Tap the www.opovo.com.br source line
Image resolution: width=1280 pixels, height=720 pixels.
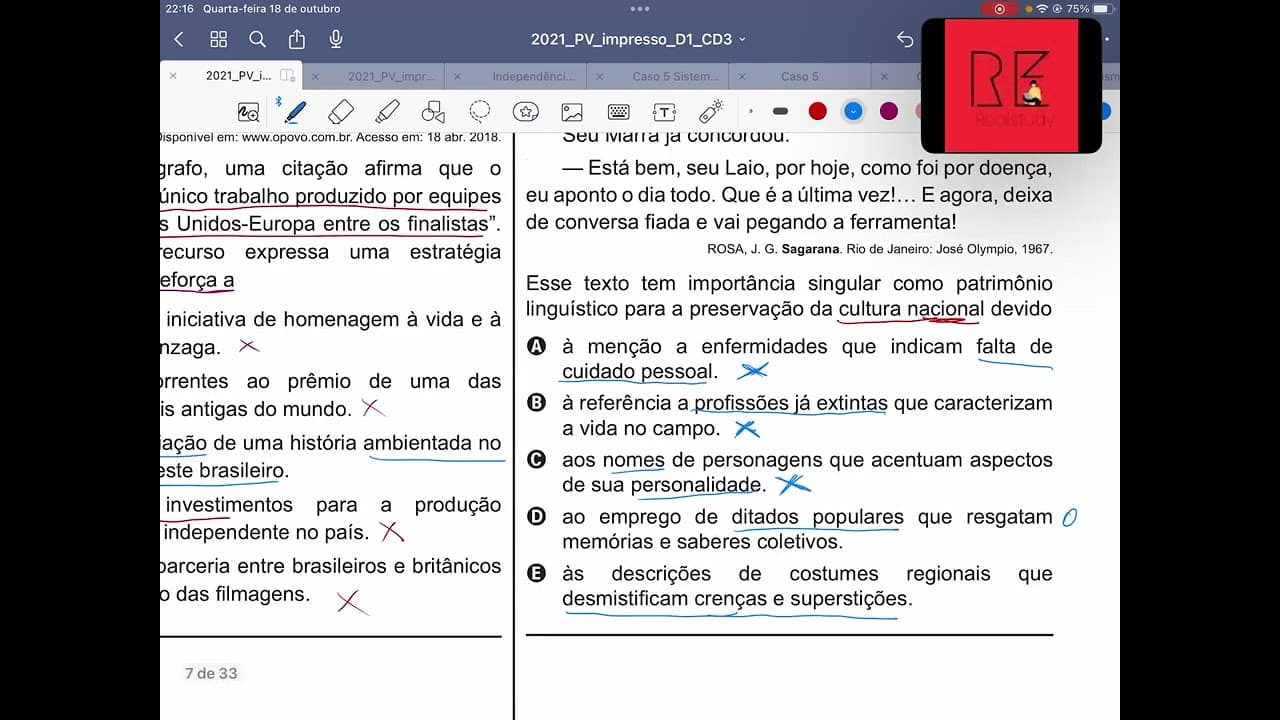tap(330, 138)
